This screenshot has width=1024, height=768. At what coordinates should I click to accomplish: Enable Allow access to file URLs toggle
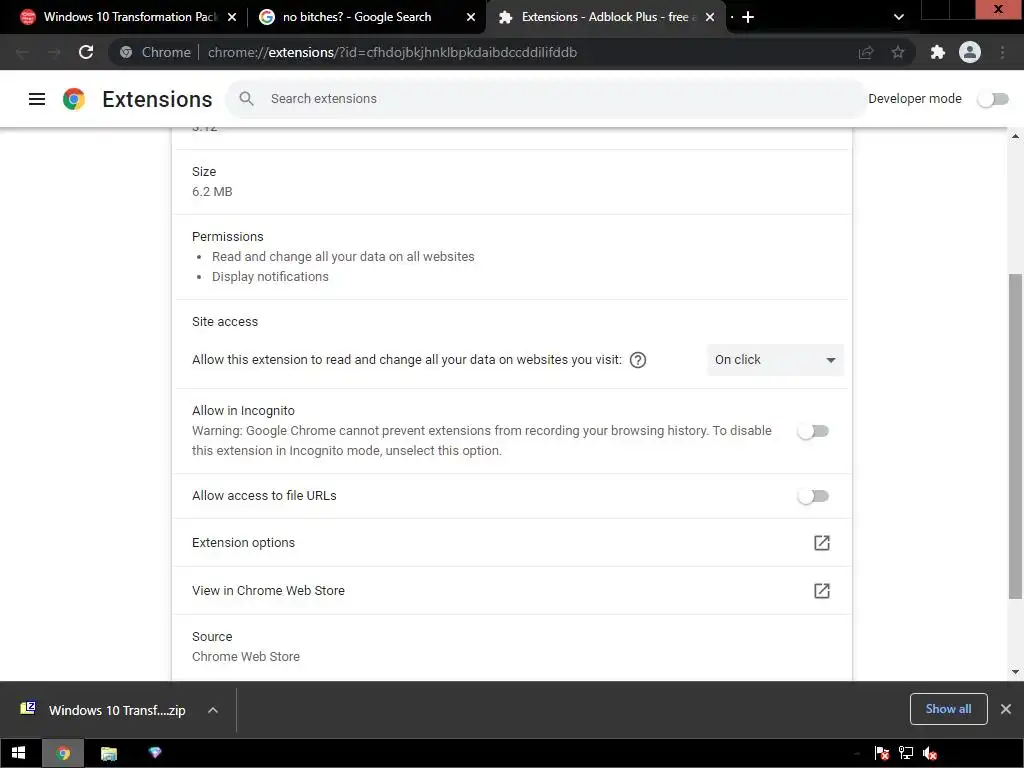pos(813,496)
